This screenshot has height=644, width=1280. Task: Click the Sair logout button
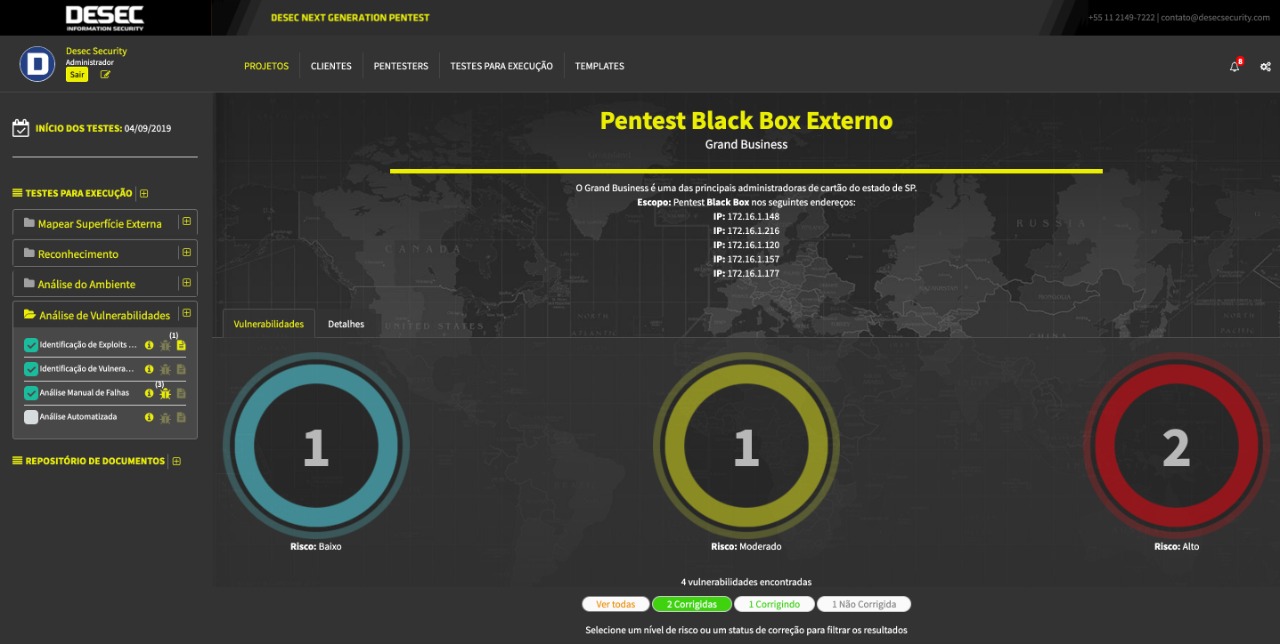77,74
